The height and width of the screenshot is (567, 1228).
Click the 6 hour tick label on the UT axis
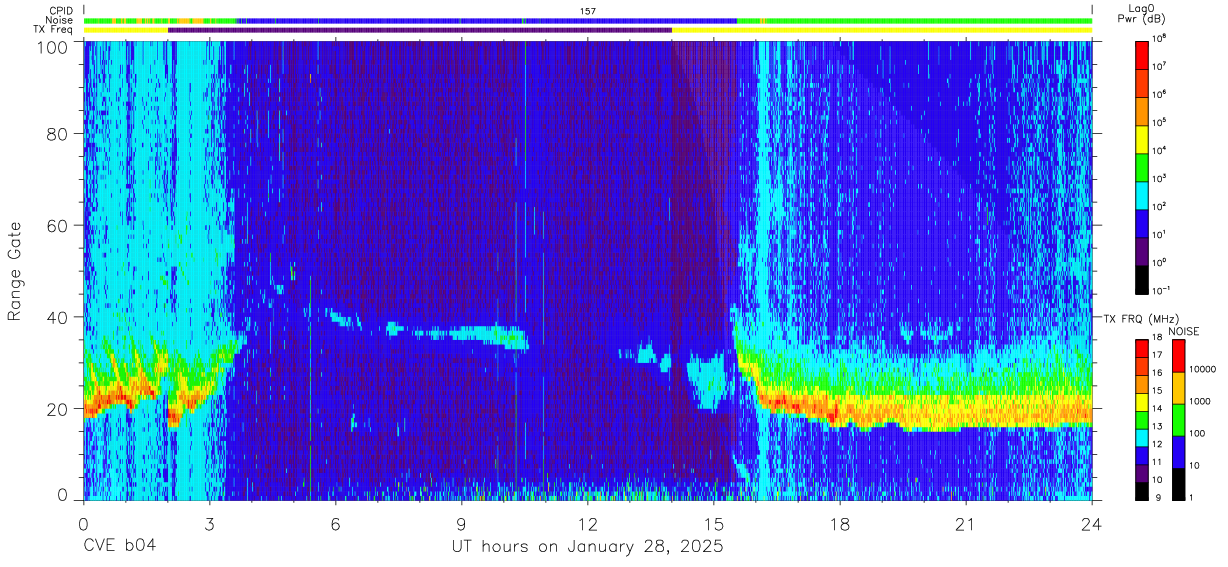pyautogui.click(x=336, y=523)
